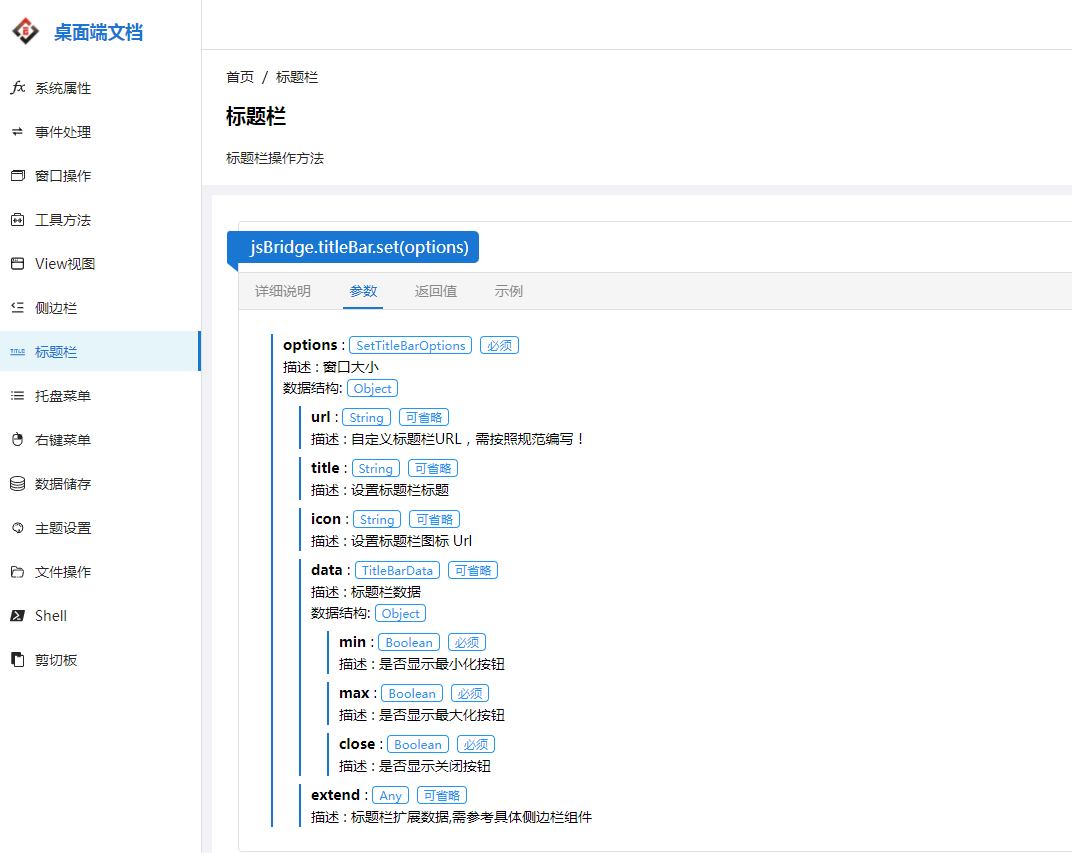Click the collapse-menu icon beside 侧边栏

coord(18,308)
